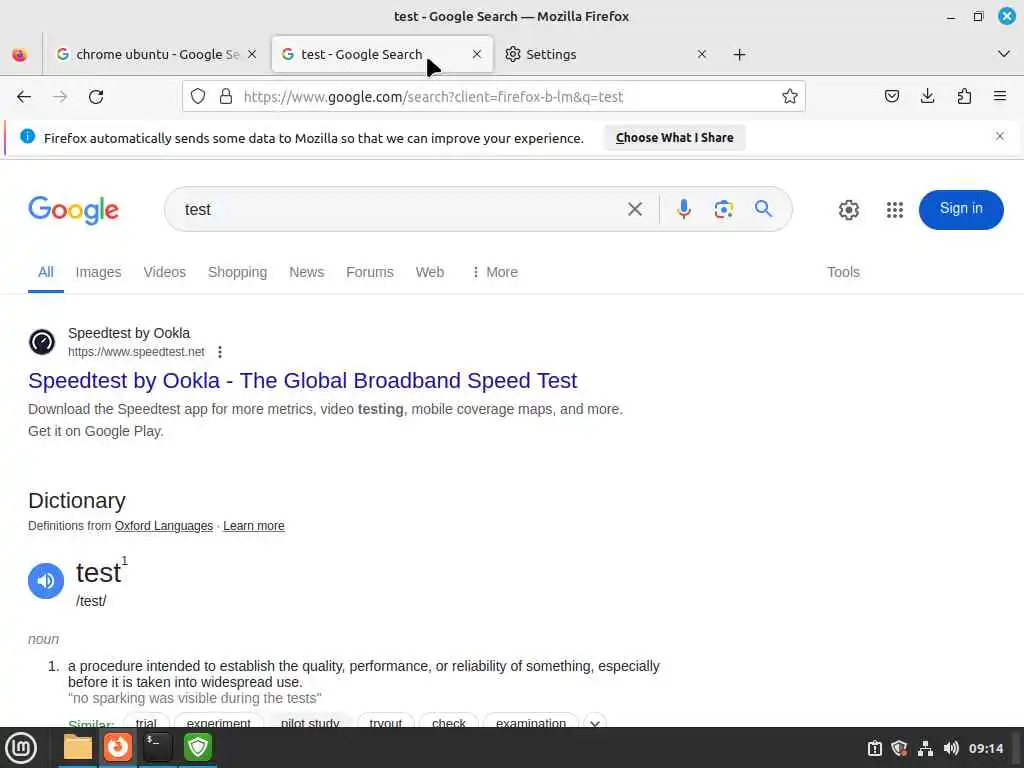Image resolution: width=1024 pixels, height=768 pixels.
Task: Open a new tab with plus button
Action: [x=739, y=55]
